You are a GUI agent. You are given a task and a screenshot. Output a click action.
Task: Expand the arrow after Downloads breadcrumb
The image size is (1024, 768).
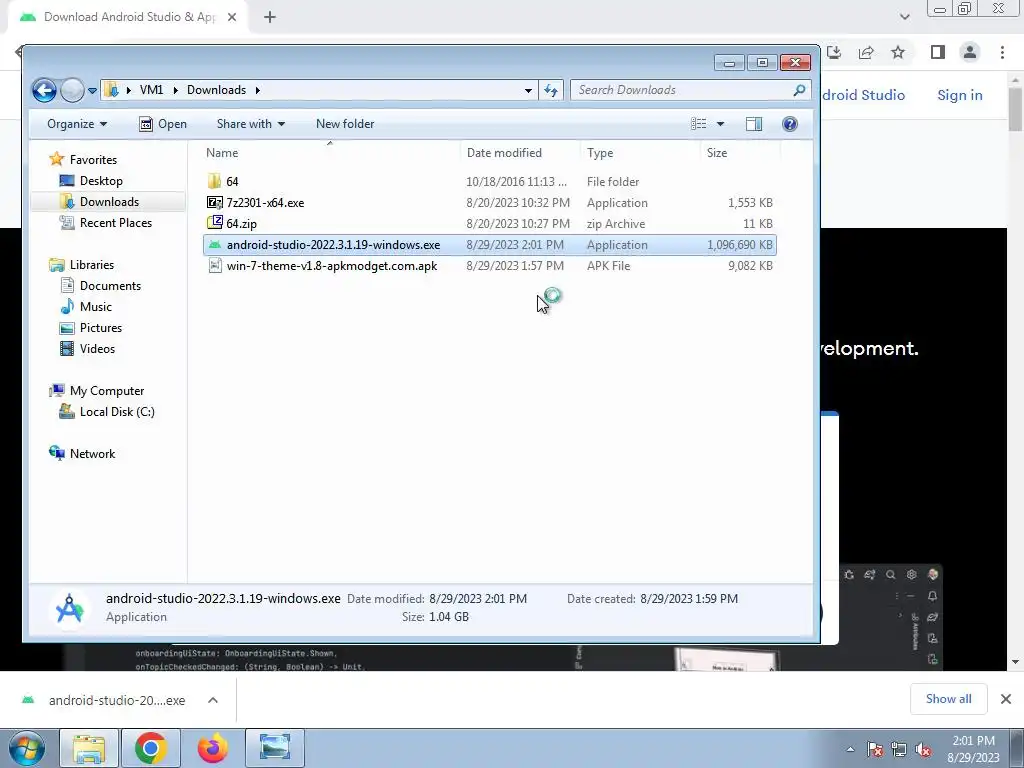click(257, 90)
